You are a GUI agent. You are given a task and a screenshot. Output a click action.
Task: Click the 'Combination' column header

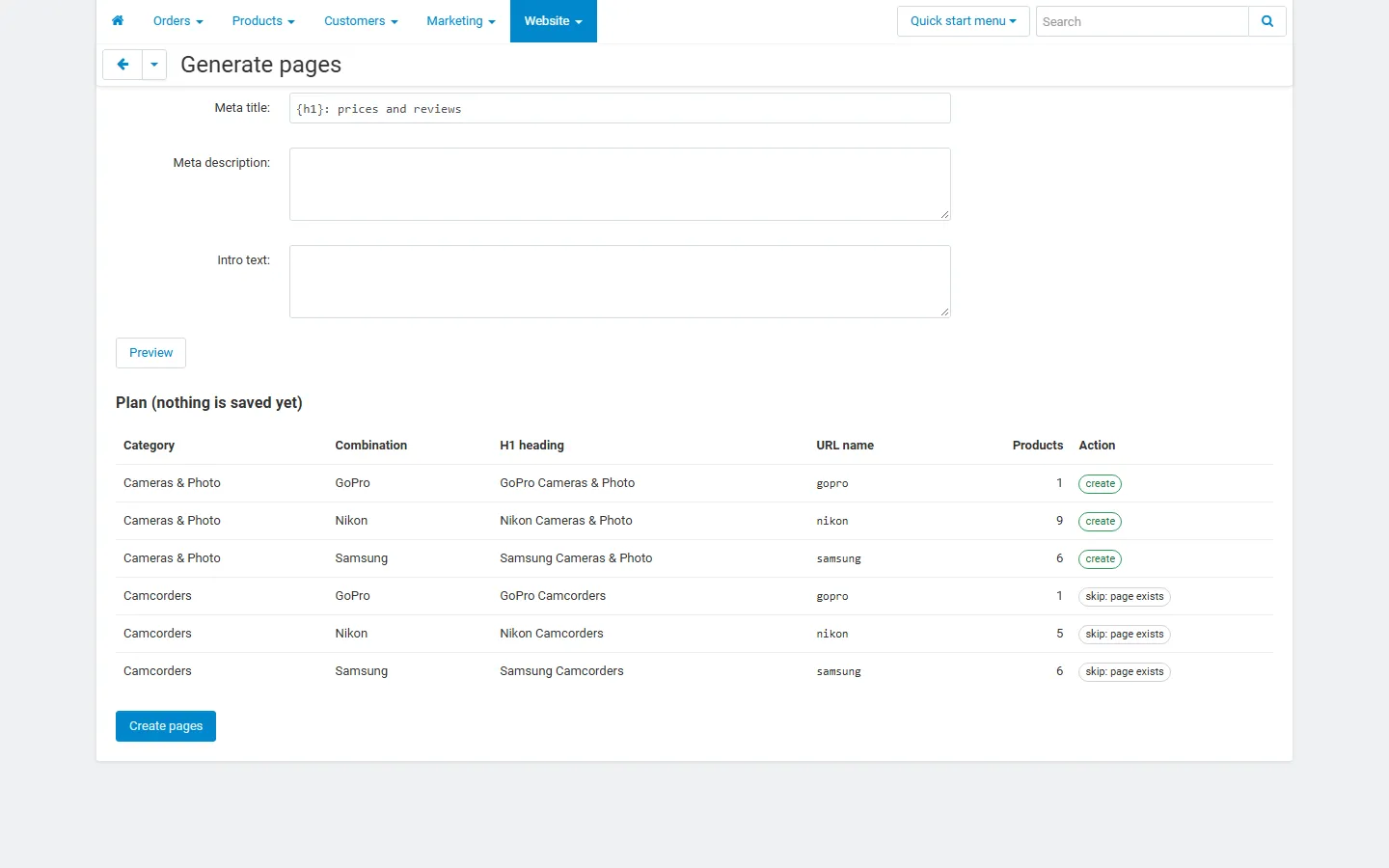click(371, 446)
